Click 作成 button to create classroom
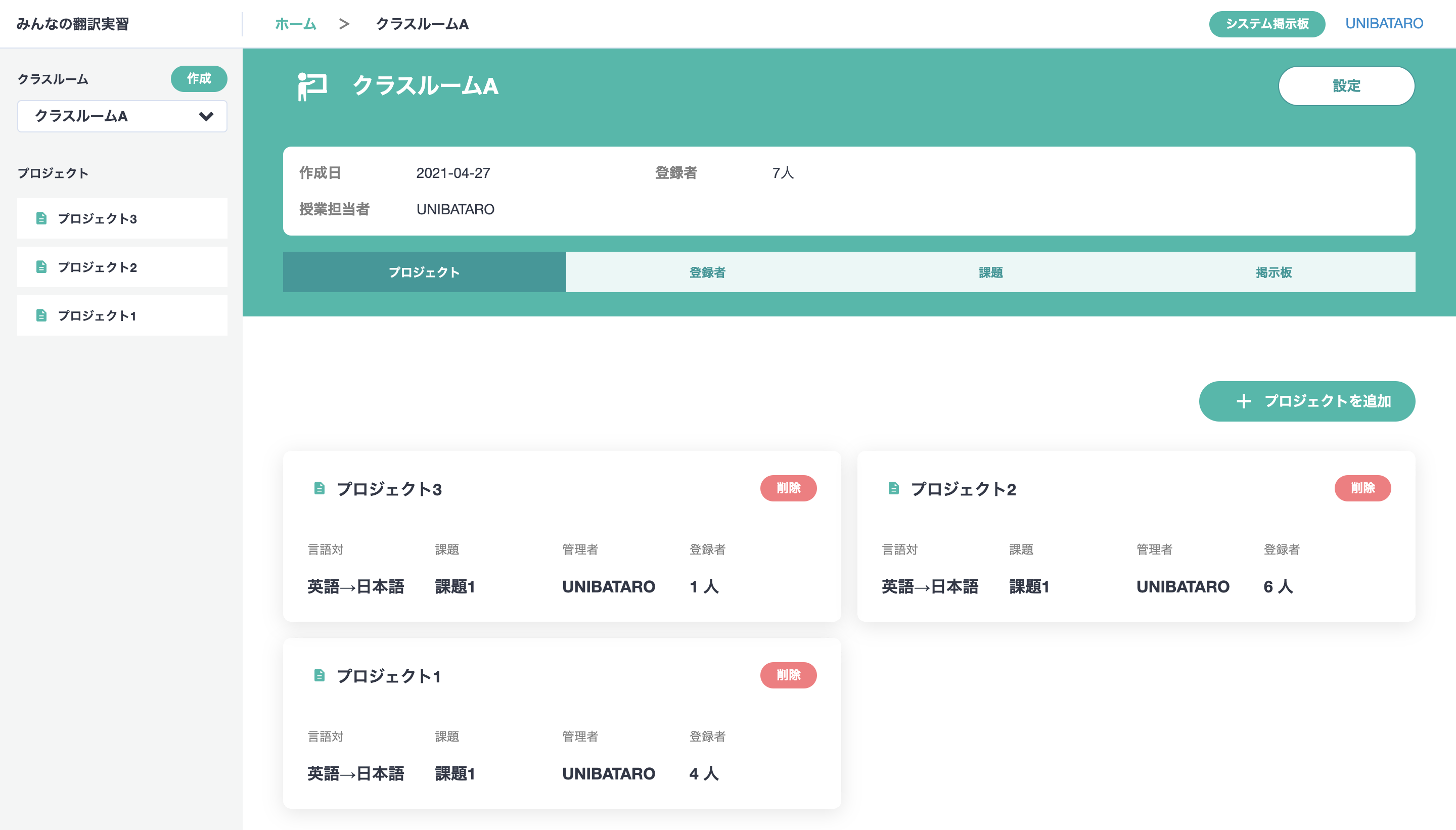The width and height of the screenshot is (1456, 830). [x=198, y=79]
